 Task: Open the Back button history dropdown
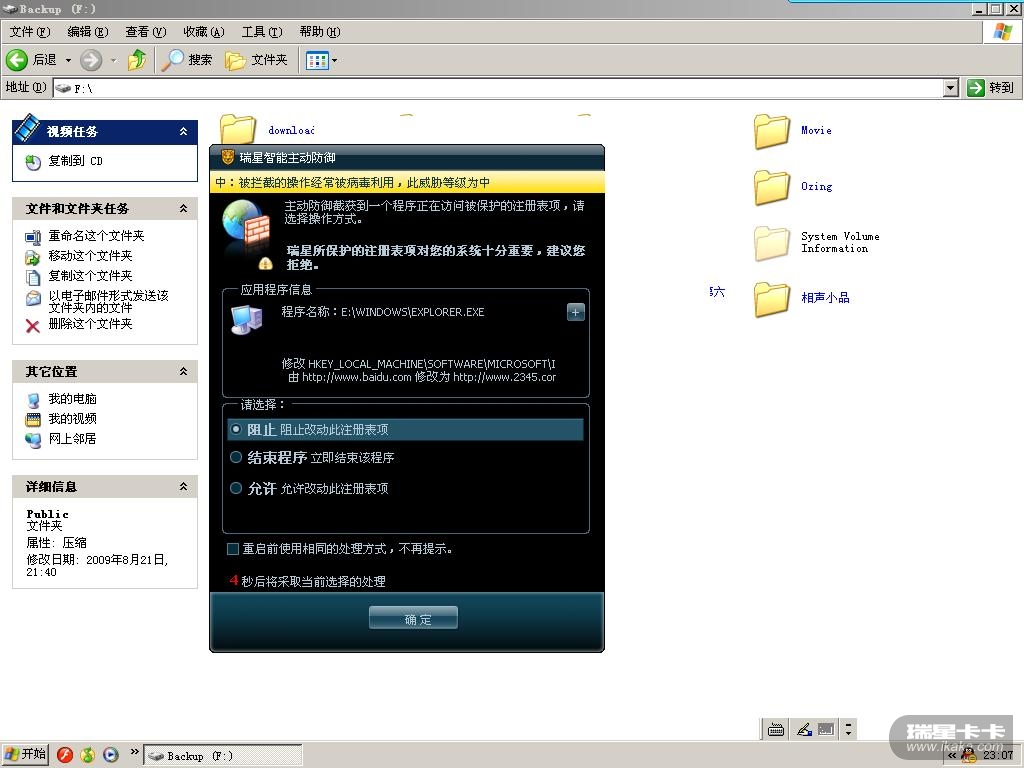pyautogui.click(x=68, y=60)
